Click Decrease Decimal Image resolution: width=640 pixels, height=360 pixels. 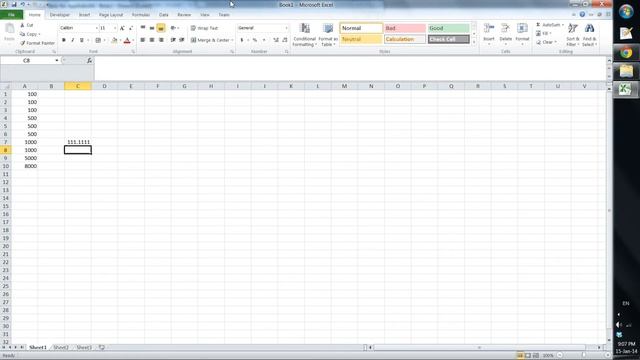[x=284, y=40]
